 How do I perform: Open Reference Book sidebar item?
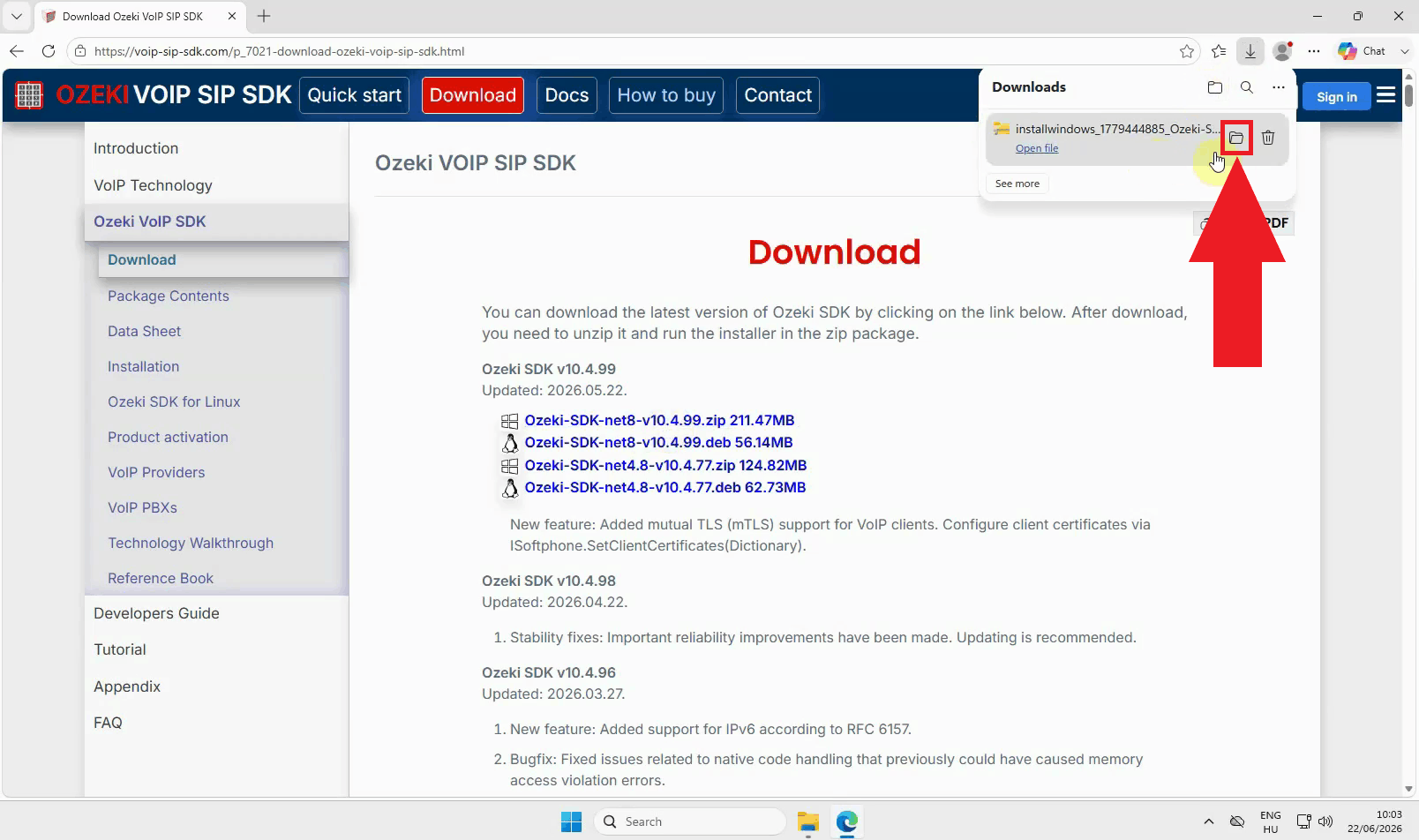pyautogui.click(x=161, y=578)
